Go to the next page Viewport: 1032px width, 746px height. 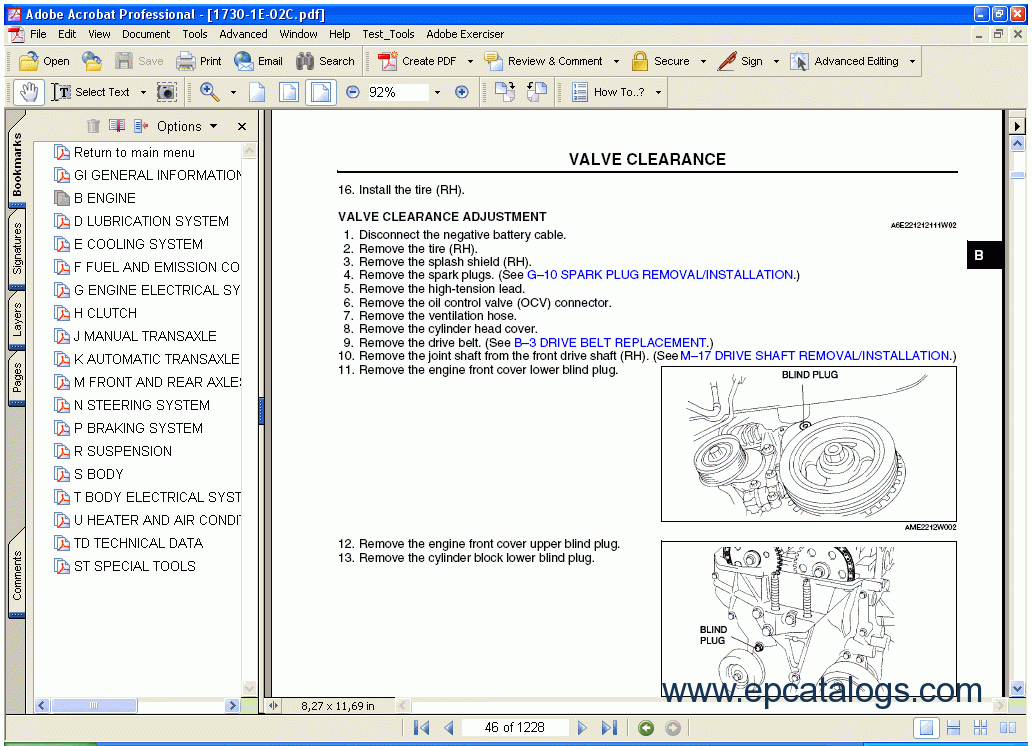point(582,728)
